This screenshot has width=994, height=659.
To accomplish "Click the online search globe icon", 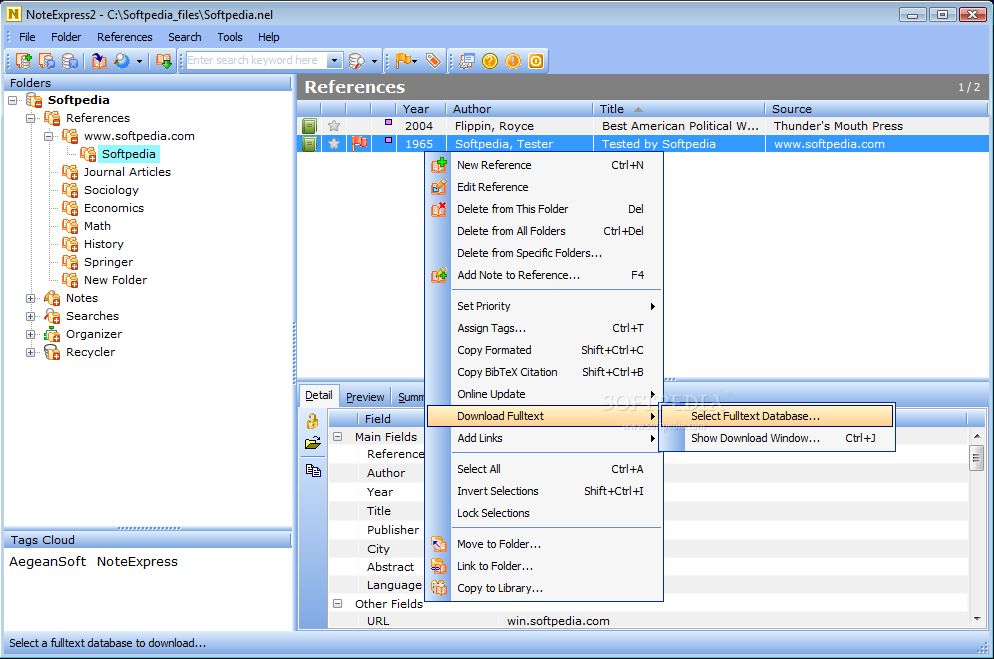I will [x=122, y=61].
